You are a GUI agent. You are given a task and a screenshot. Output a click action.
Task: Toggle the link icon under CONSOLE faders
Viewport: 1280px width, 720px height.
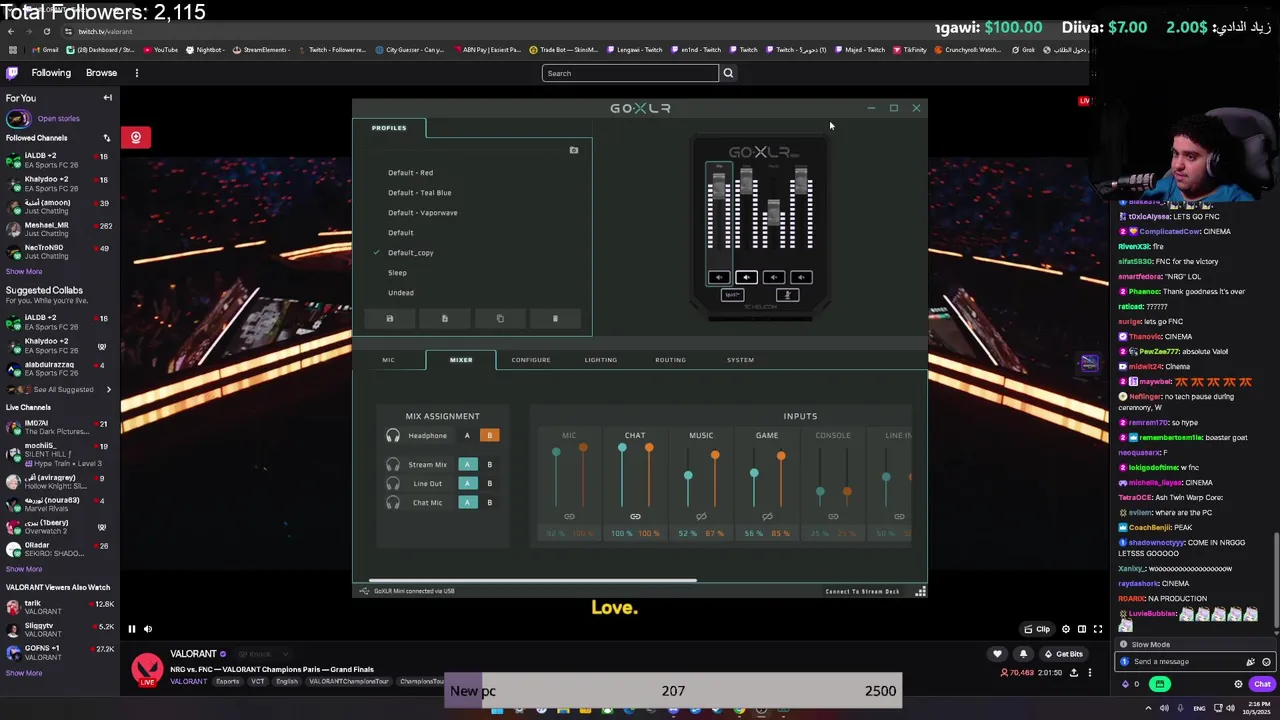point(833,516)
